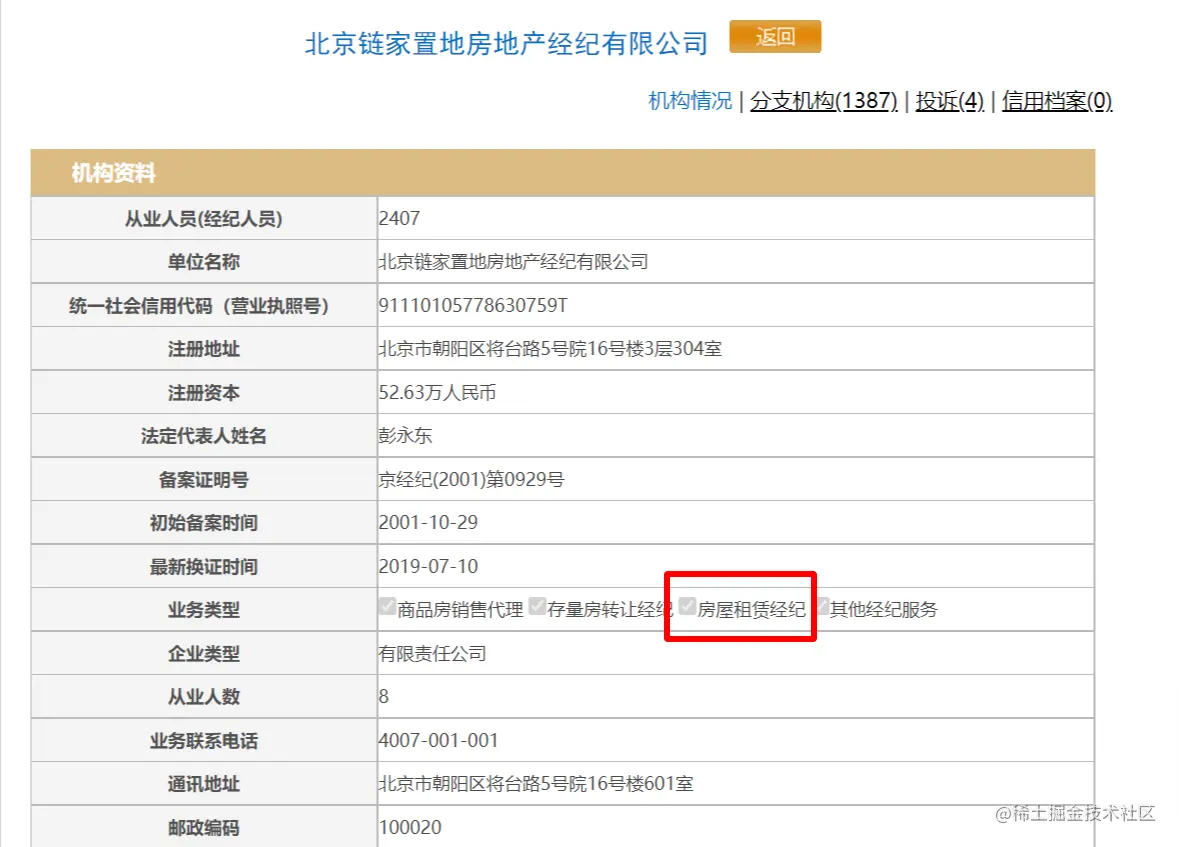Click the 注册地址 value with 304室
The width and height of the screenshot is (1179, 847).
(550, 349)
